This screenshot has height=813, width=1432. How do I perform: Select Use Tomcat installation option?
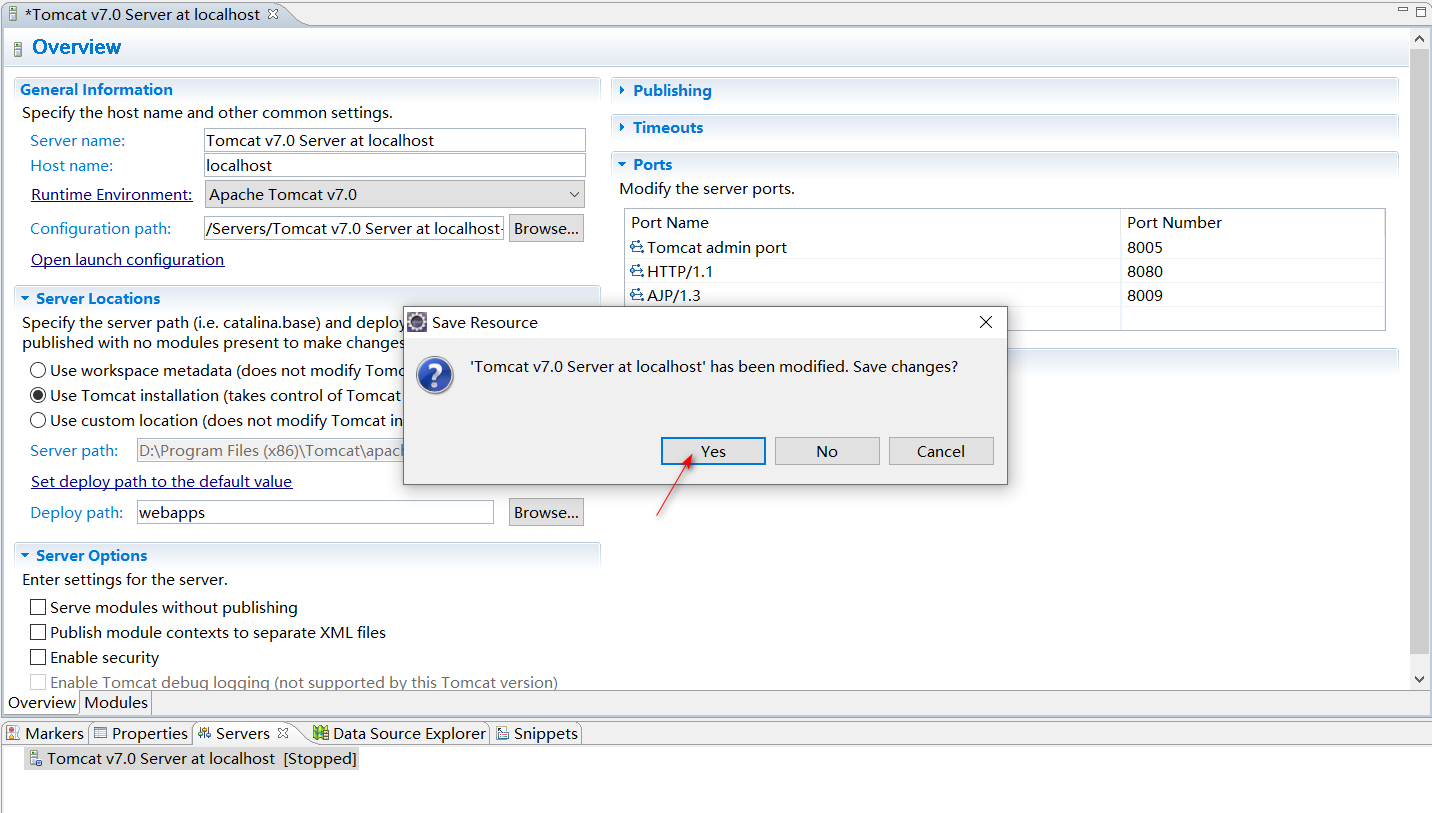[38, 395]
